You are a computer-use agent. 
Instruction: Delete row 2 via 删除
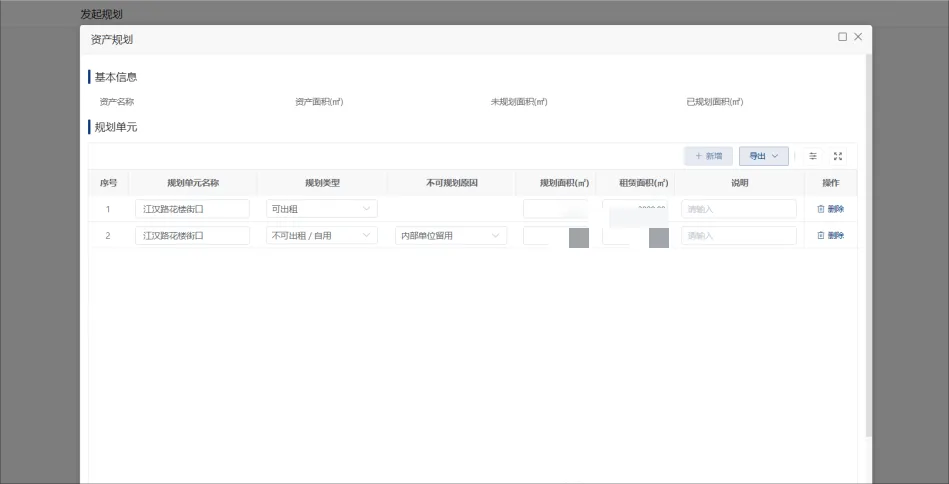pyautogui.click(x=830, y=236)
